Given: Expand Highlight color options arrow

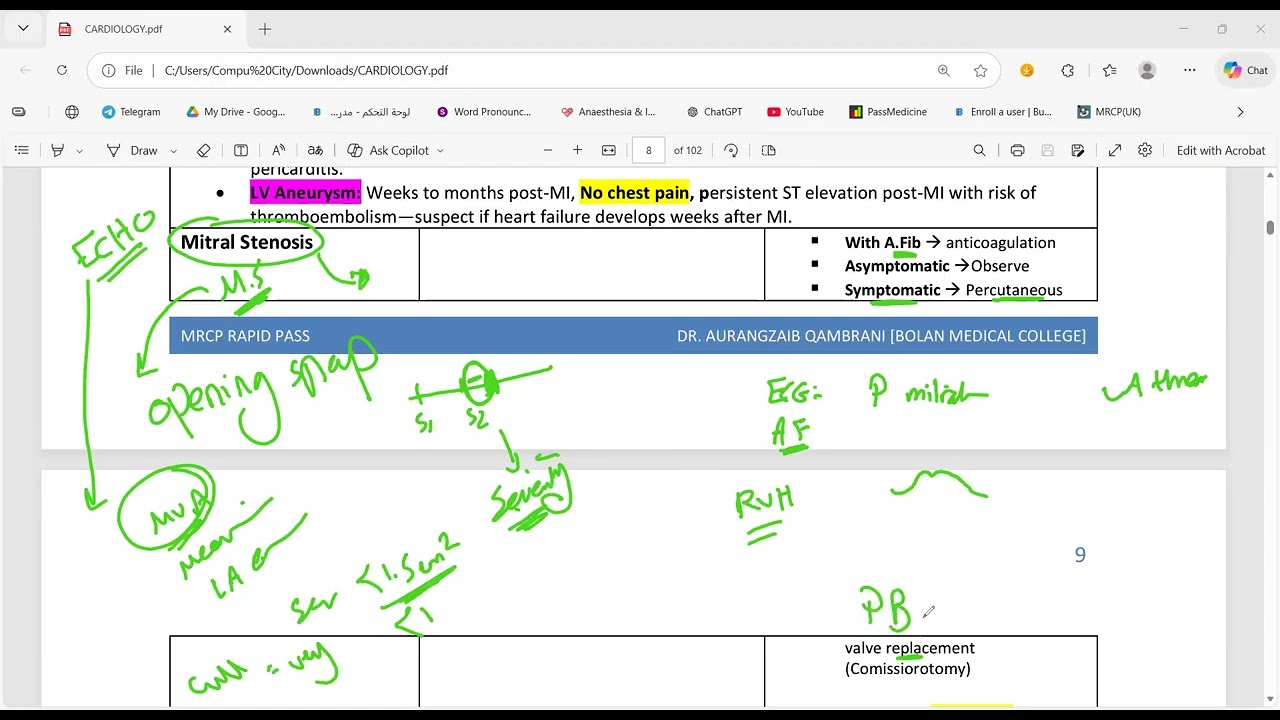Looking at the screenshot, I should point(80,151).
